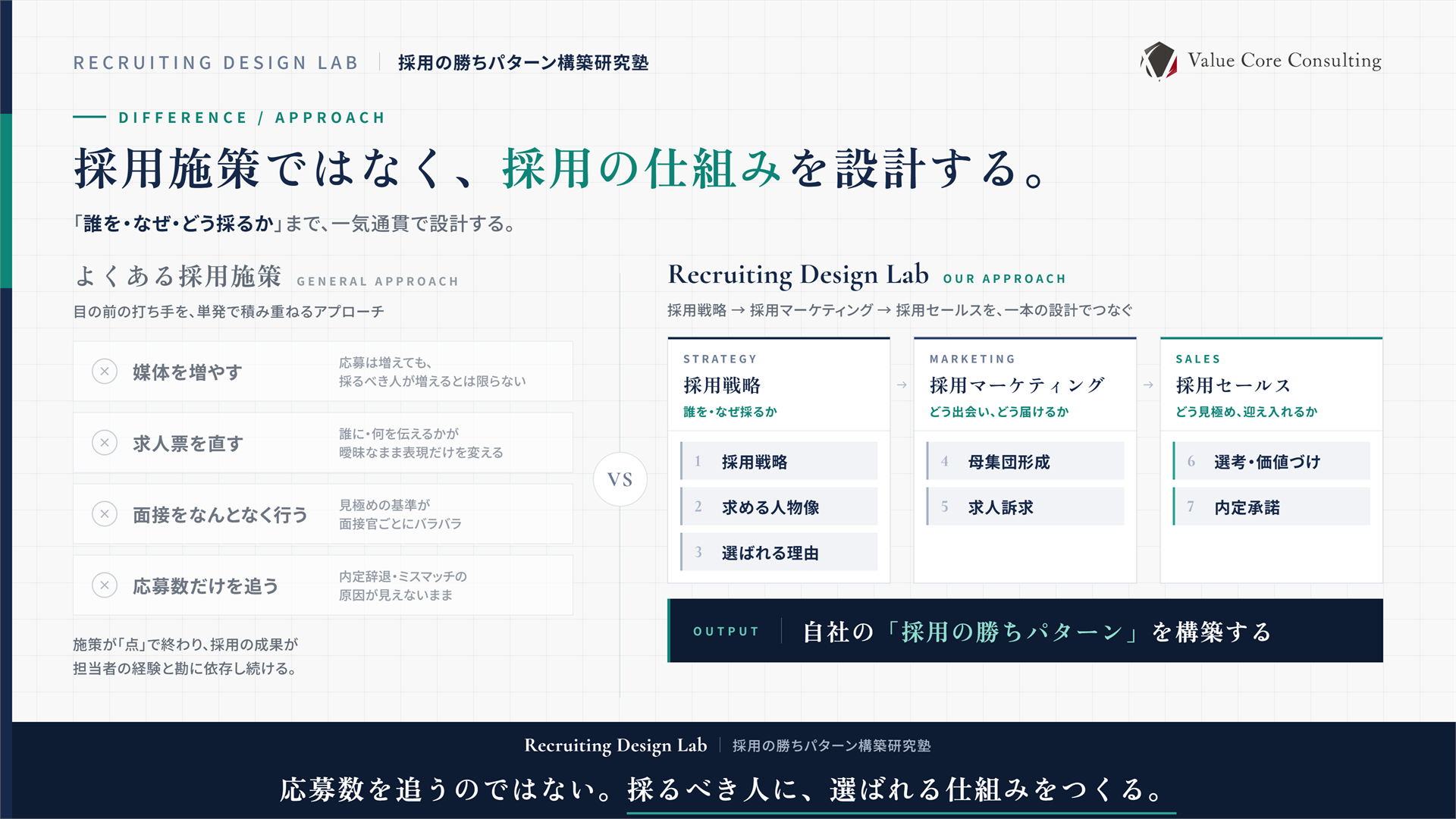Click the X icon beside 媒体を増やす
Image resolution: width=1456 pixels, height=819 pixels.
tap(105, 372)
